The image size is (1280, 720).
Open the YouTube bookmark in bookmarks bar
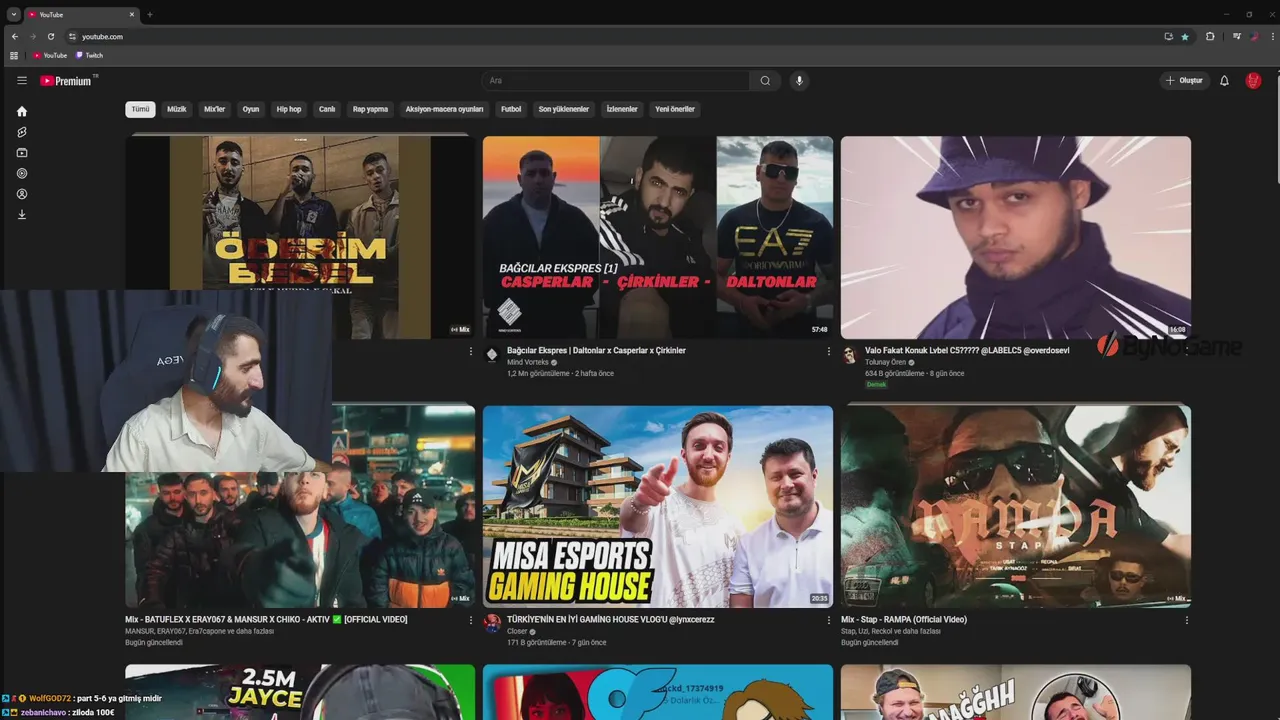pyautogui.click(x=50, y=55)
